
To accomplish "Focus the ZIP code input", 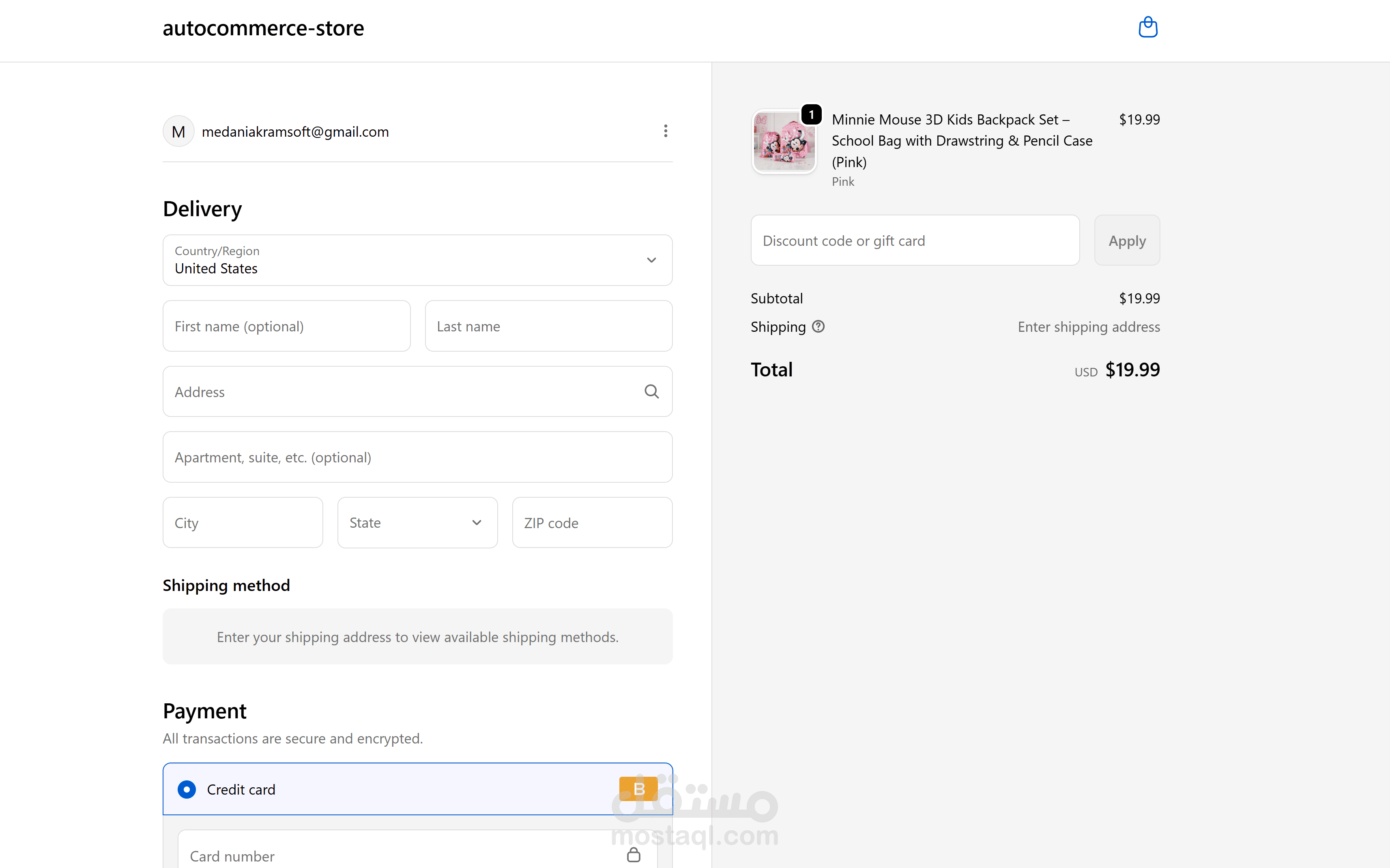I will pyautogui.click(x=592, y=522).
